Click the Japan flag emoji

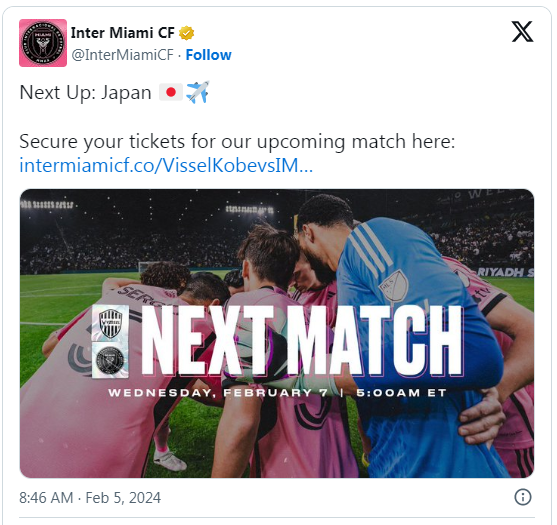[x=171, y=92]
